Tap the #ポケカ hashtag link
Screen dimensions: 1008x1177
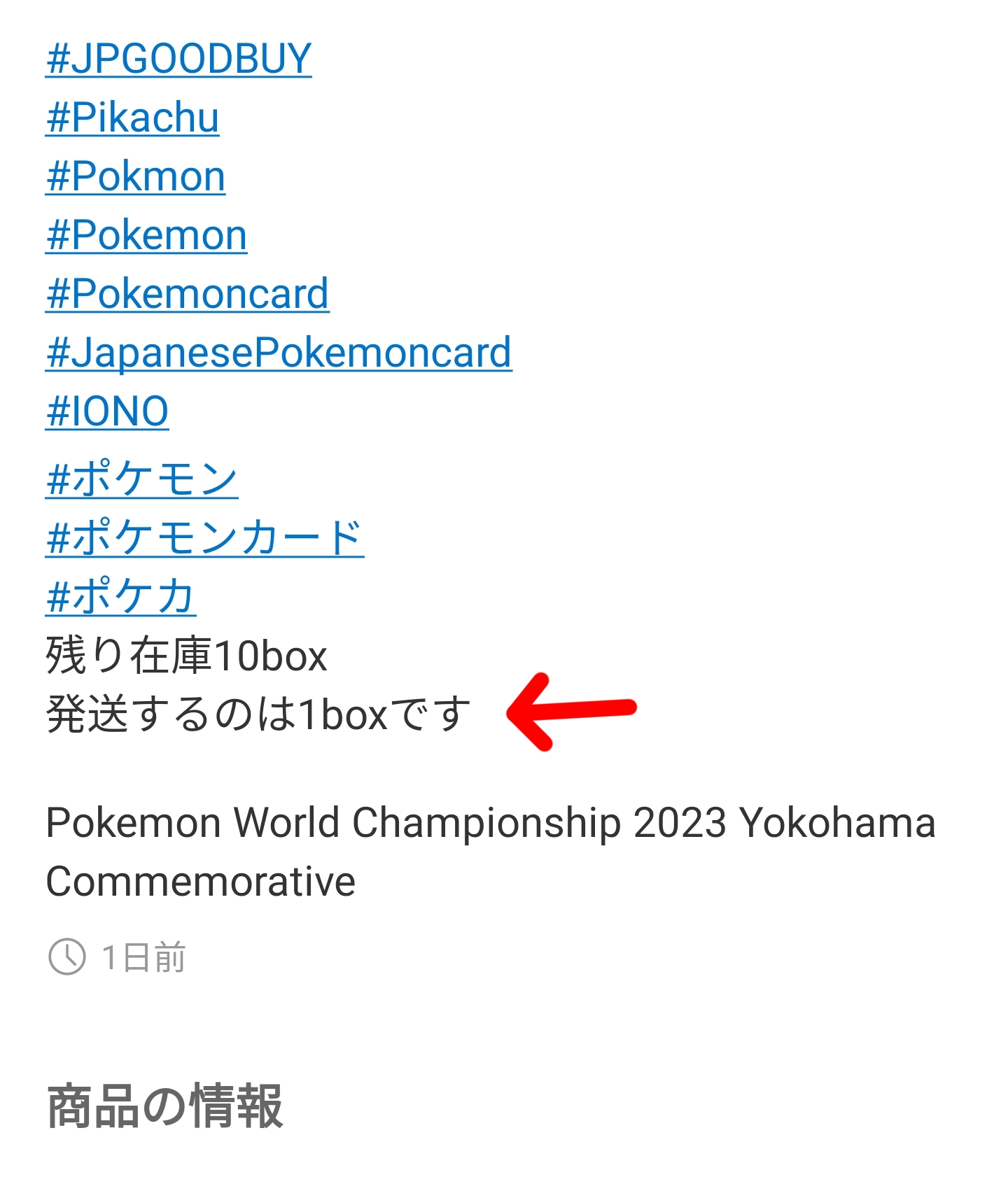(x=121, y=597)
